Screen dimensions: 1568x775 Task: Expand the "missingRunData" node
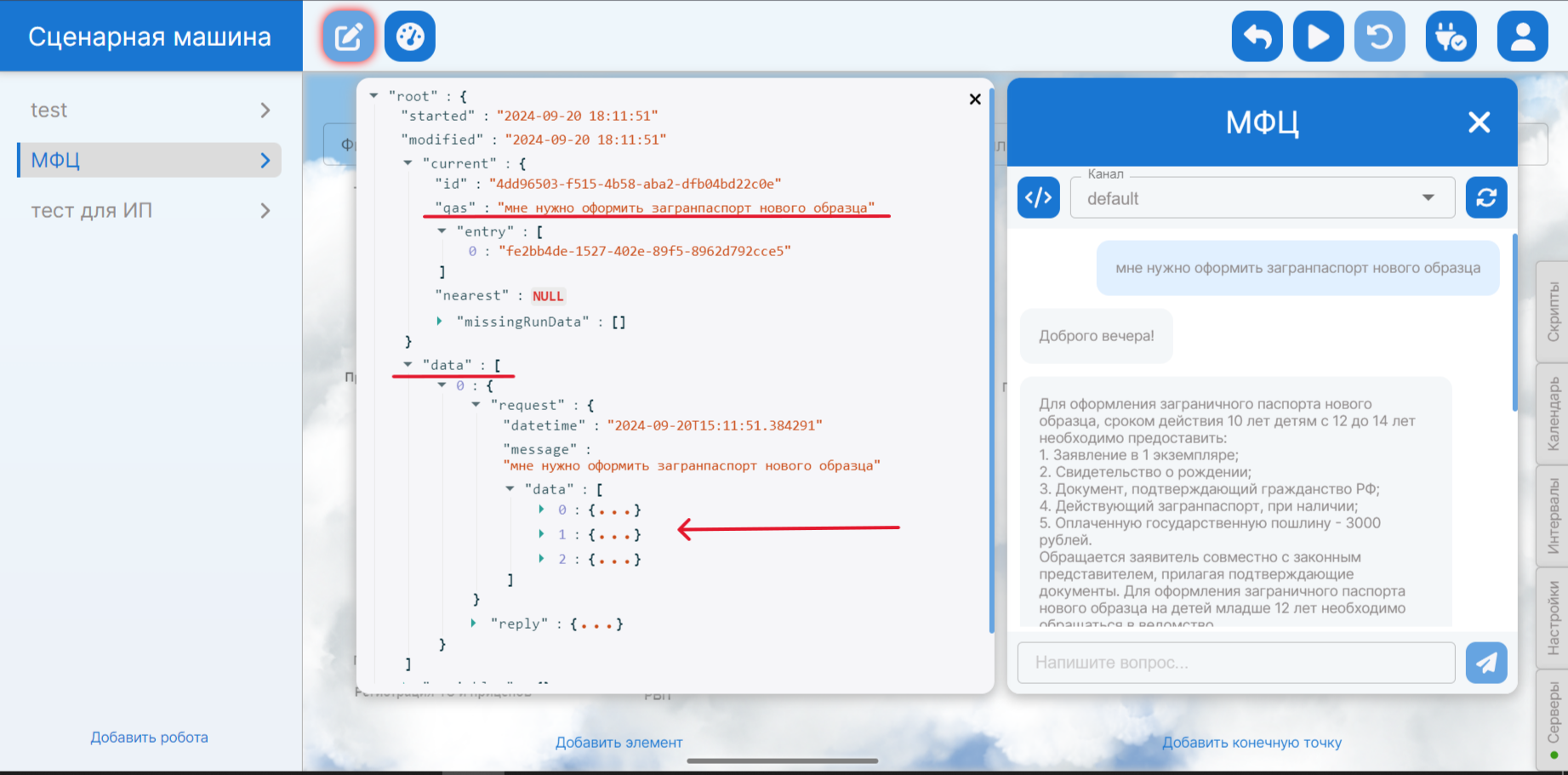coord(440,322)
